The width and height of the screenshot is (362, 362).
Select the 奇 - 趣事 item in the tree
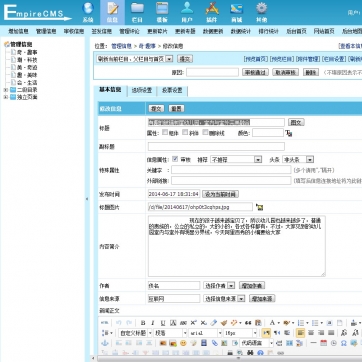tap(27, 52)
